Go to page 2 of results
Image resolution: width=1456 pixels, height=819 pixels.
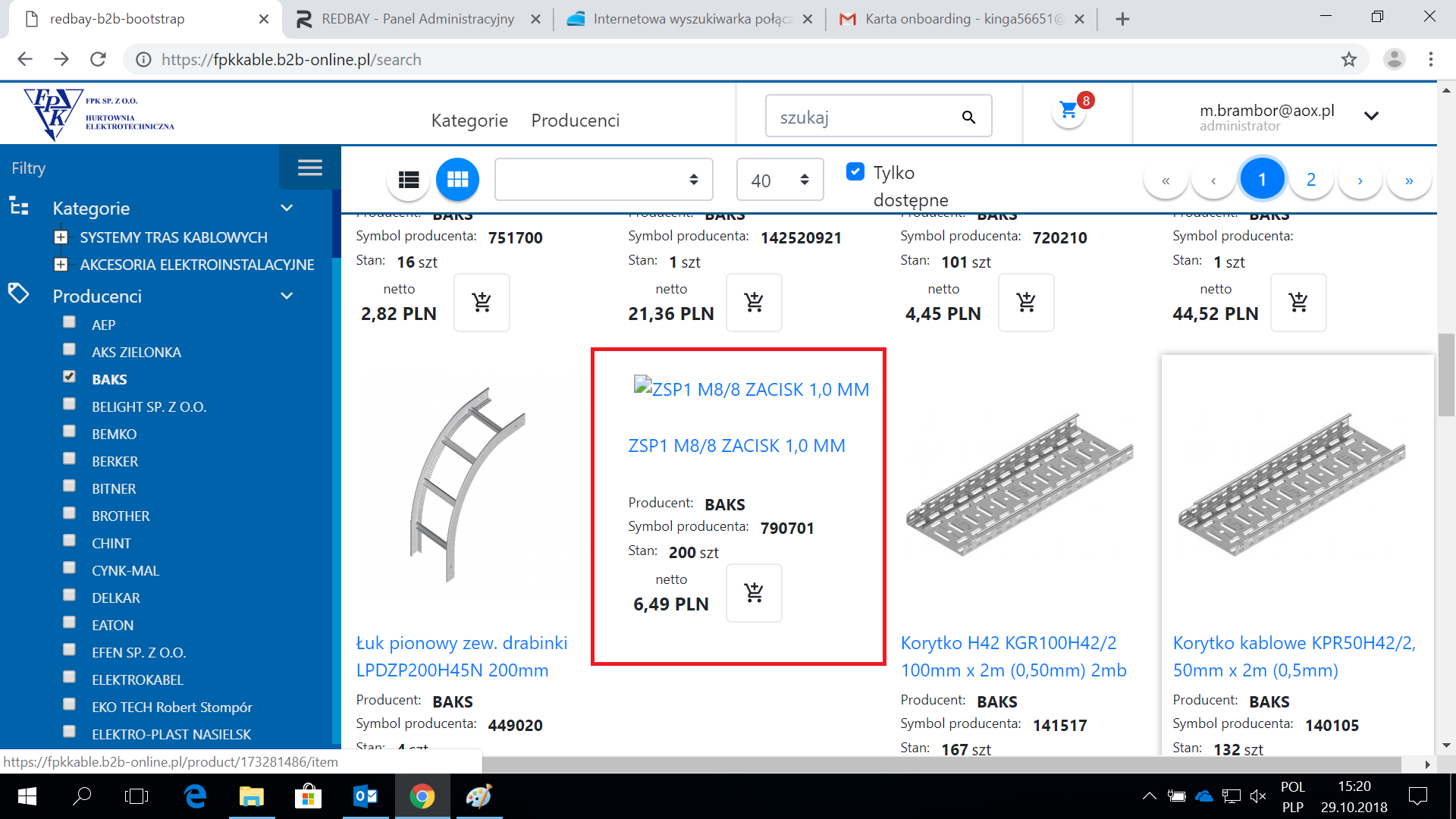click(x=1310, y=180)
